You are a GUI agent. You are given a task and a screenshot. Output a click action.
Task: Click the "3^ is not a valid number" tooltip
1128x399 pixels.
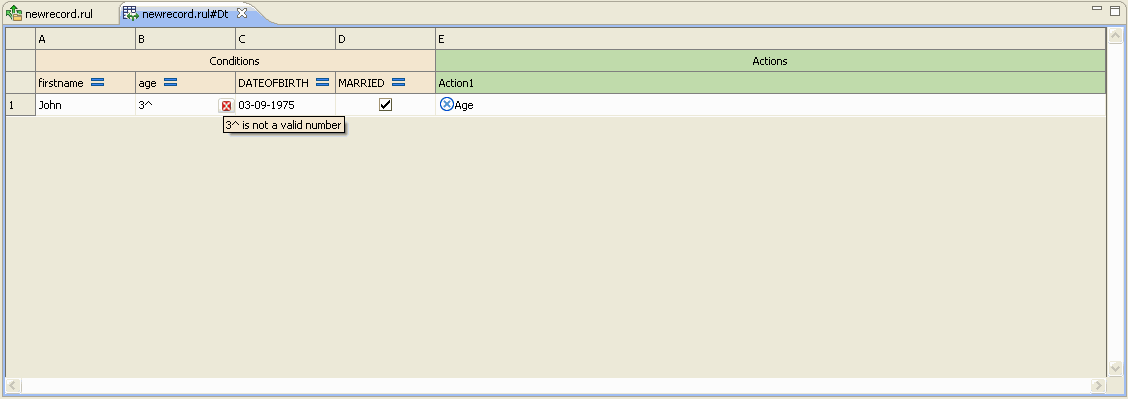(x=283, y=125)
